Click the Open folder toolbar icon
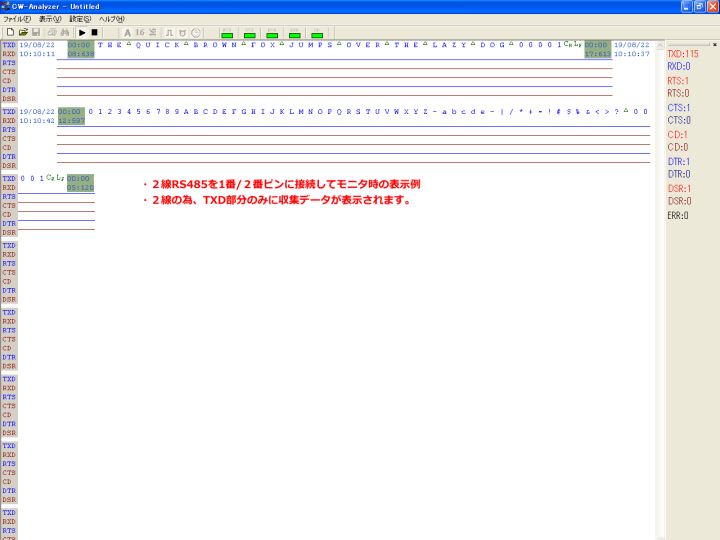 click(x=23, y=32)
